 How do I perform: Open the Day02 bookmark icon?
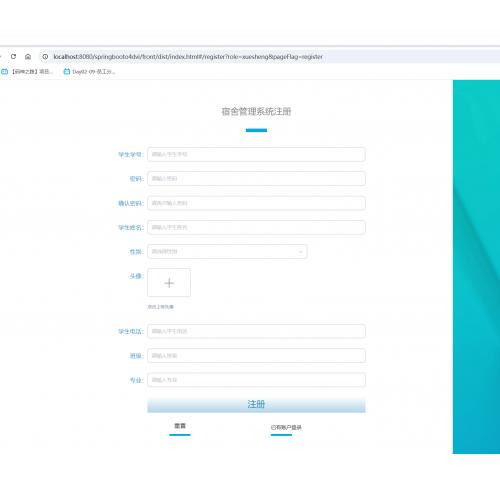click(x=67, y=71)
